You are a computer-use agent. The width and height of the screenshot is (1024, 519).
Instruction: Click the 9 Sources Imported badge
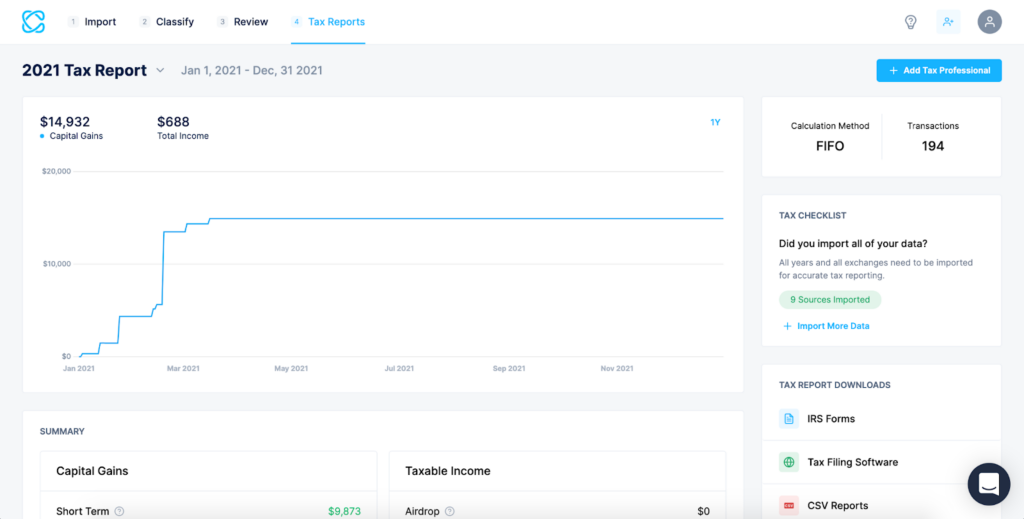tap(830, 300)
